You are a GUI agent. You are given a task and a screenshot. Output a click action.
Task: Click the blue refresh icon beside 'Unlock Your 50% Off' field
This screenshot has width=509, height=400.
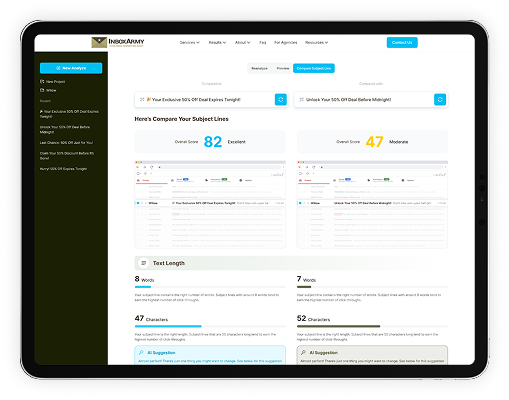440,99
